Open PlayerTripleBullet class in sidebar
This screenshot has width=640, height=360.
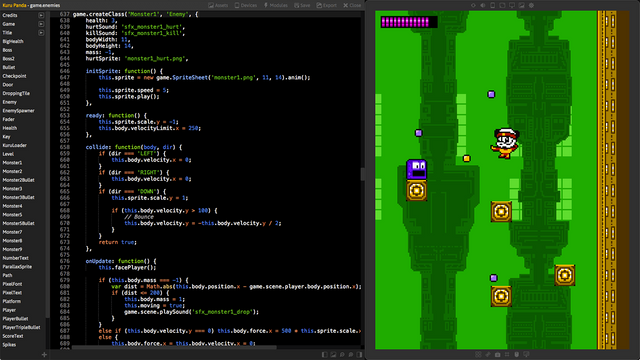point(21,327)
